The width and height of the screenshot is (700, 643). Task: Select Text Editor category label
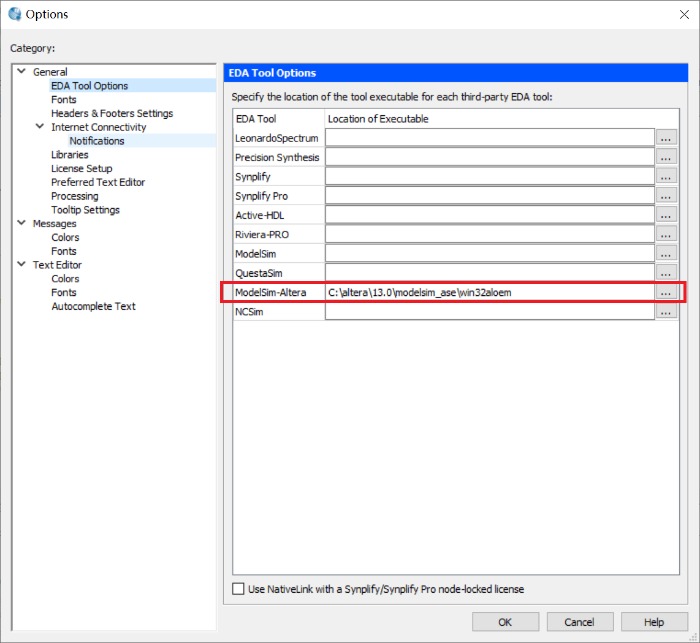(57, 265)
